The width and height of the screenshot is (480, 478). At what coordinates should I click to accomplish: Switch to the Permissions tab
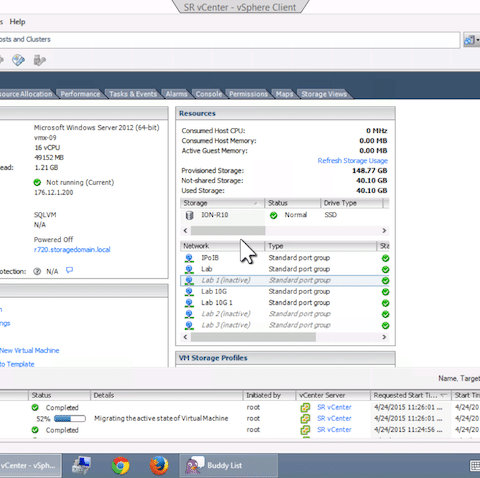click(248, 94)
